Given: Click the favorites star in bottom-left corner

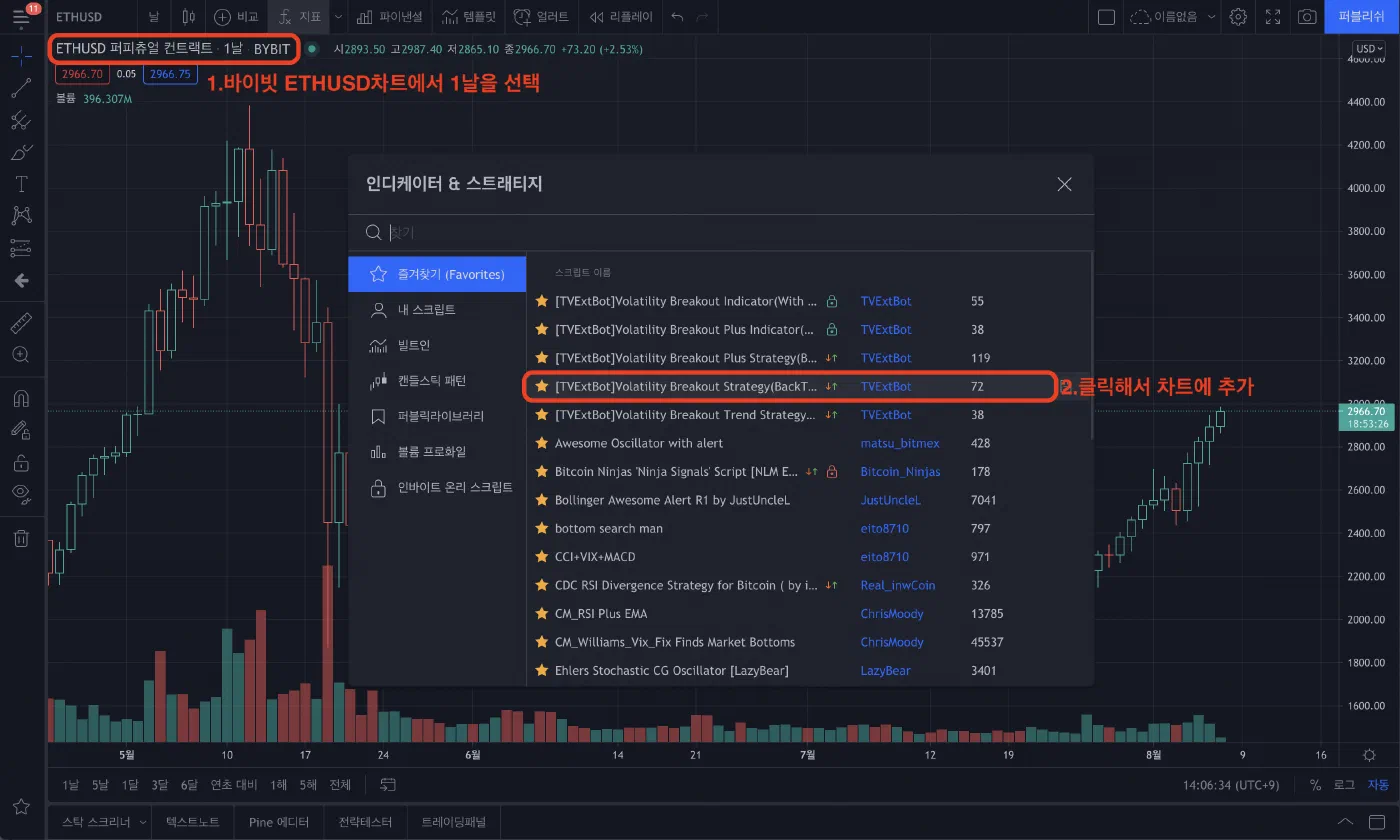Looking at the screenshot, I should 21,806.
